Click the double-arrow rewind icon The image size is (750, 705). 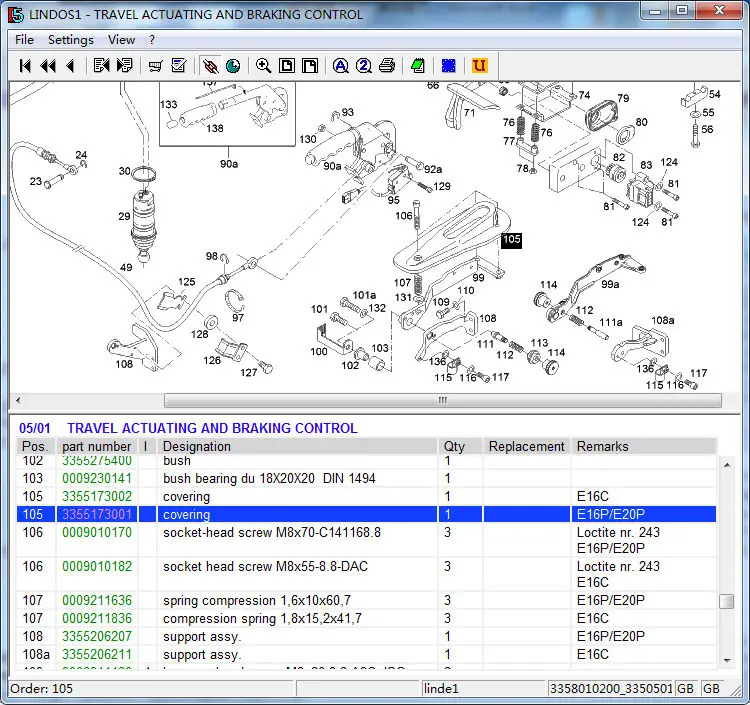coord(48,66)
